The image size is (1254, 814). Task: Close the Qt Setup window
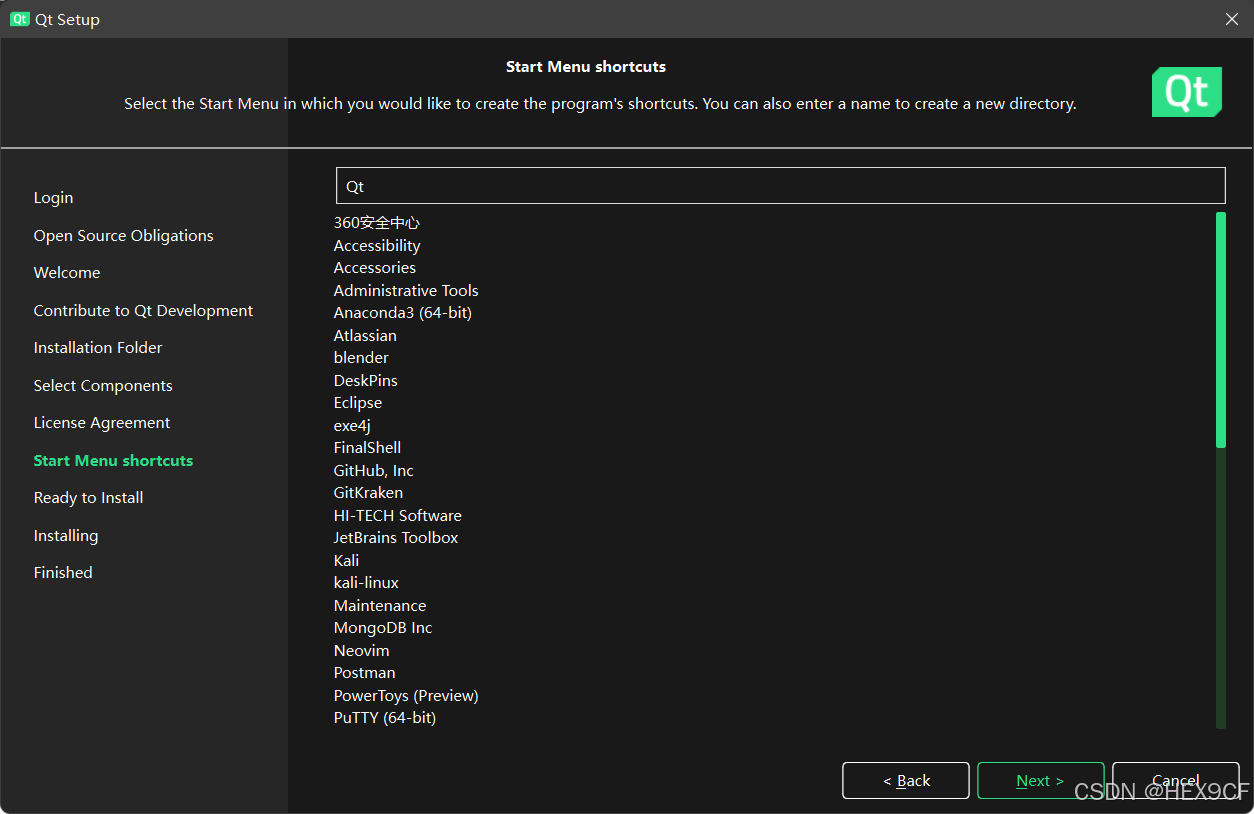click(1232, 19)
